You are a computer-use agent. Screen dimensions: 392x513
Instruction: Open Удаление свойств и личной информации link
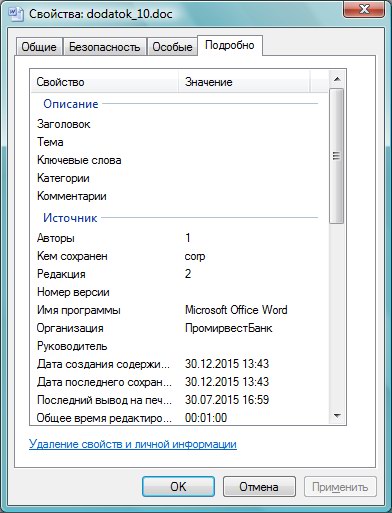(133, 444)
